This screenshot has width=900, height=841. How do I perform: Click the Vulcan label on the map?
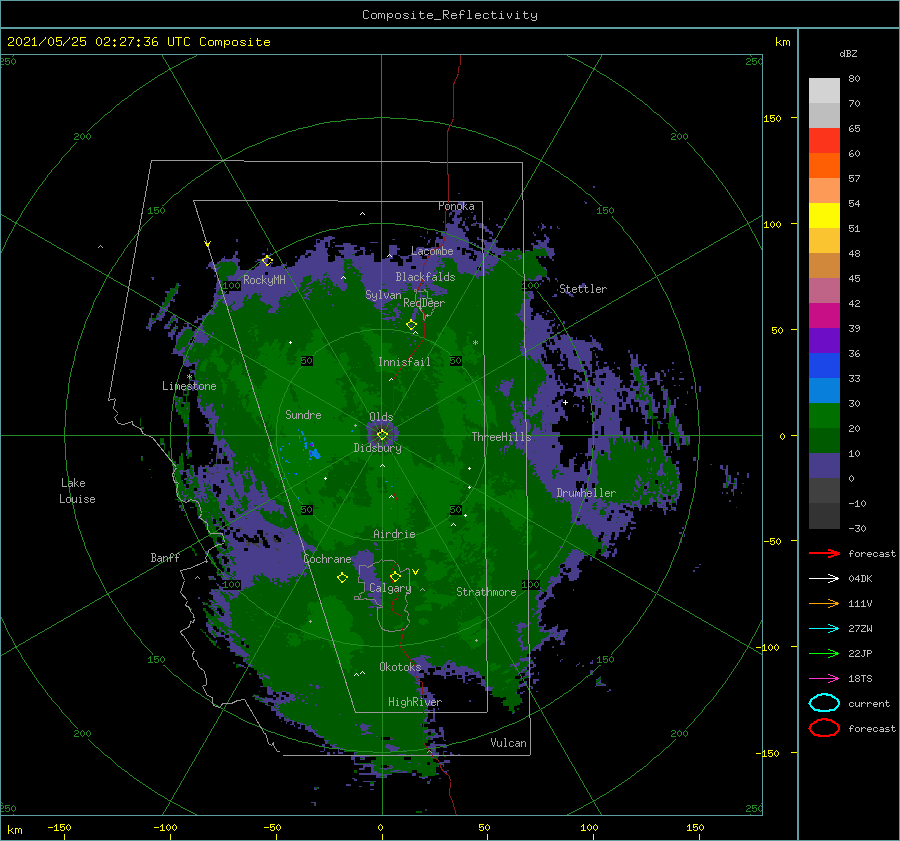point(509,743)
